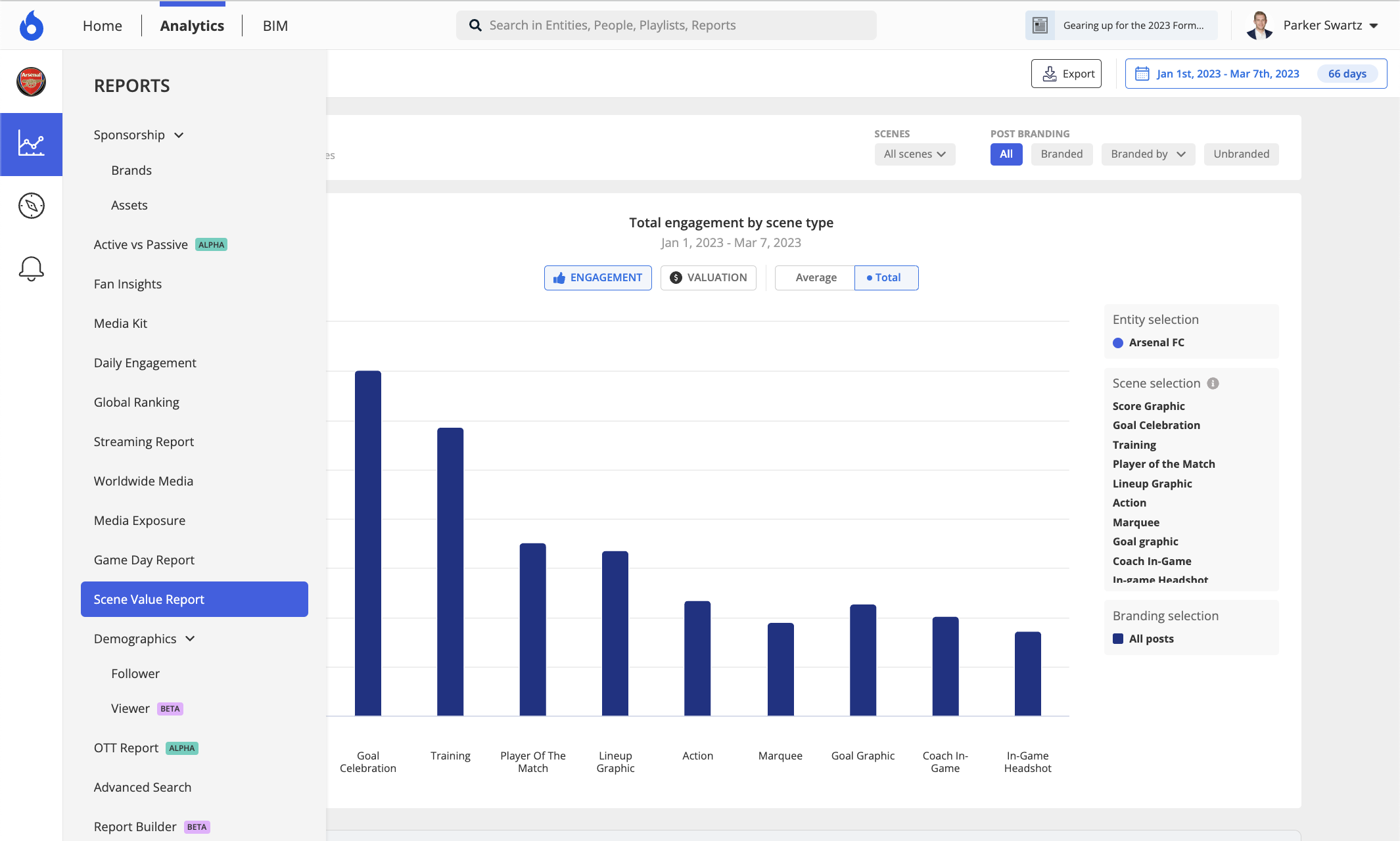Click the Arsenal FC blue color dot
This screenshot has width=1400, height=841.
coord(1118,342)
